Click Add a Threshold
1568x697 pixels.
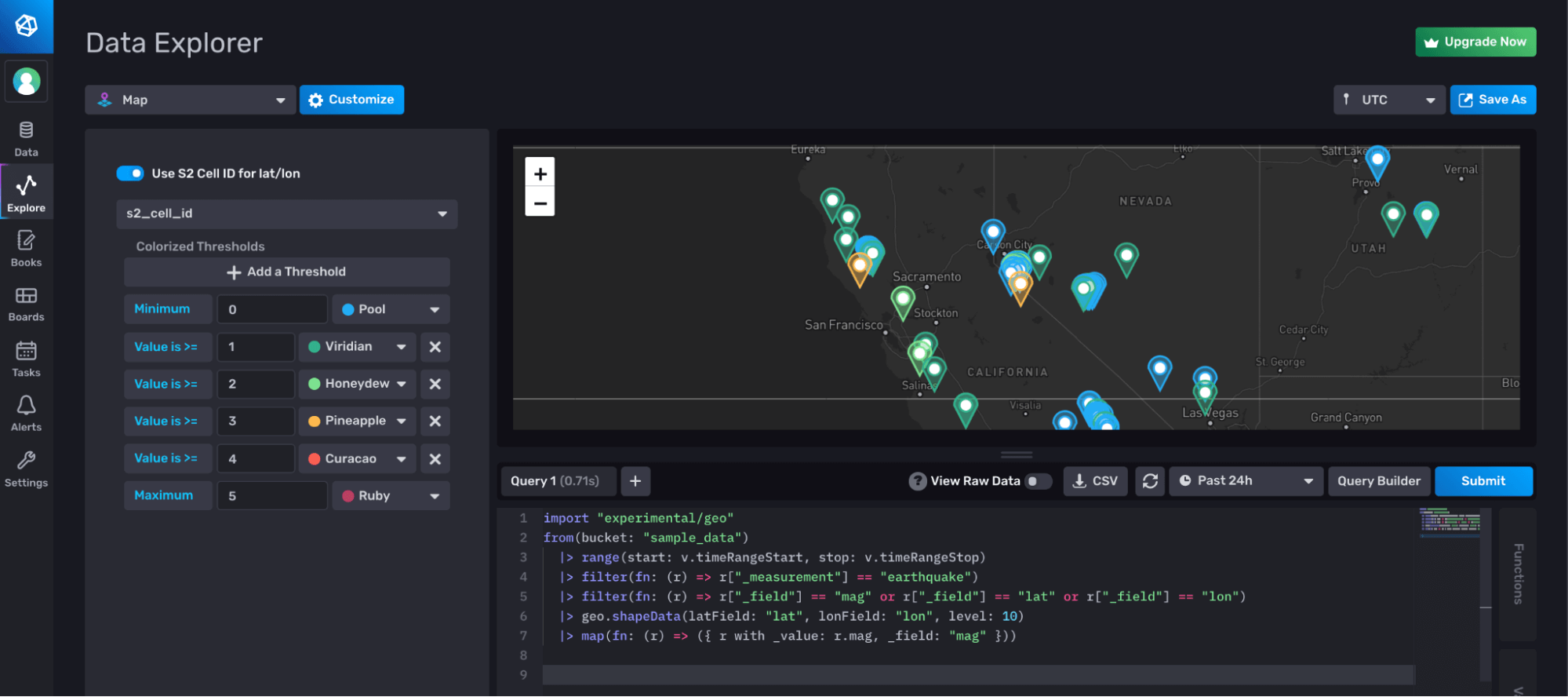pos(286,272)
